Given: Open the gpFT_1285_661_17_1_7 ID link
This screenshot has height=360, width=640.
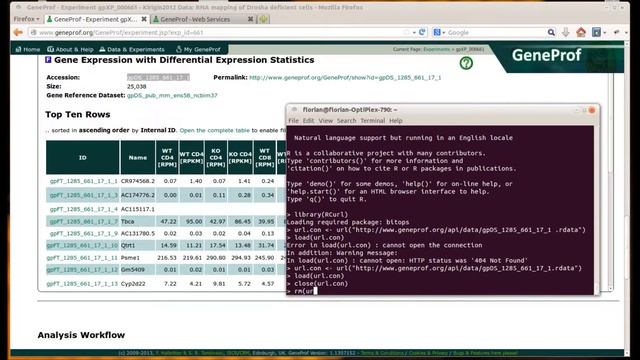Looking at the screenshot, I should click(x=83, y=221).
